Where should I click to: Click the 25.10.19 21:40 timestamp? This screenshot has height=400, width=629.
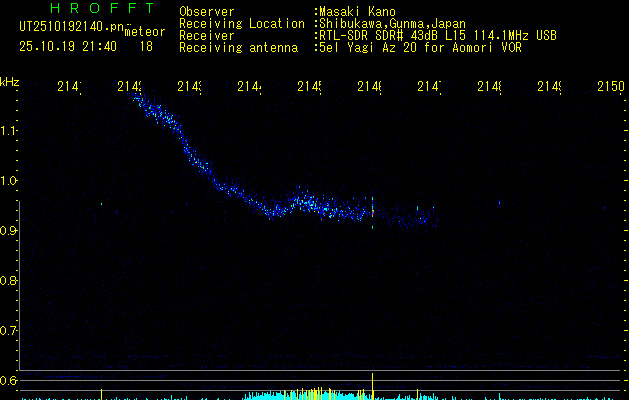tap(67, 46)
